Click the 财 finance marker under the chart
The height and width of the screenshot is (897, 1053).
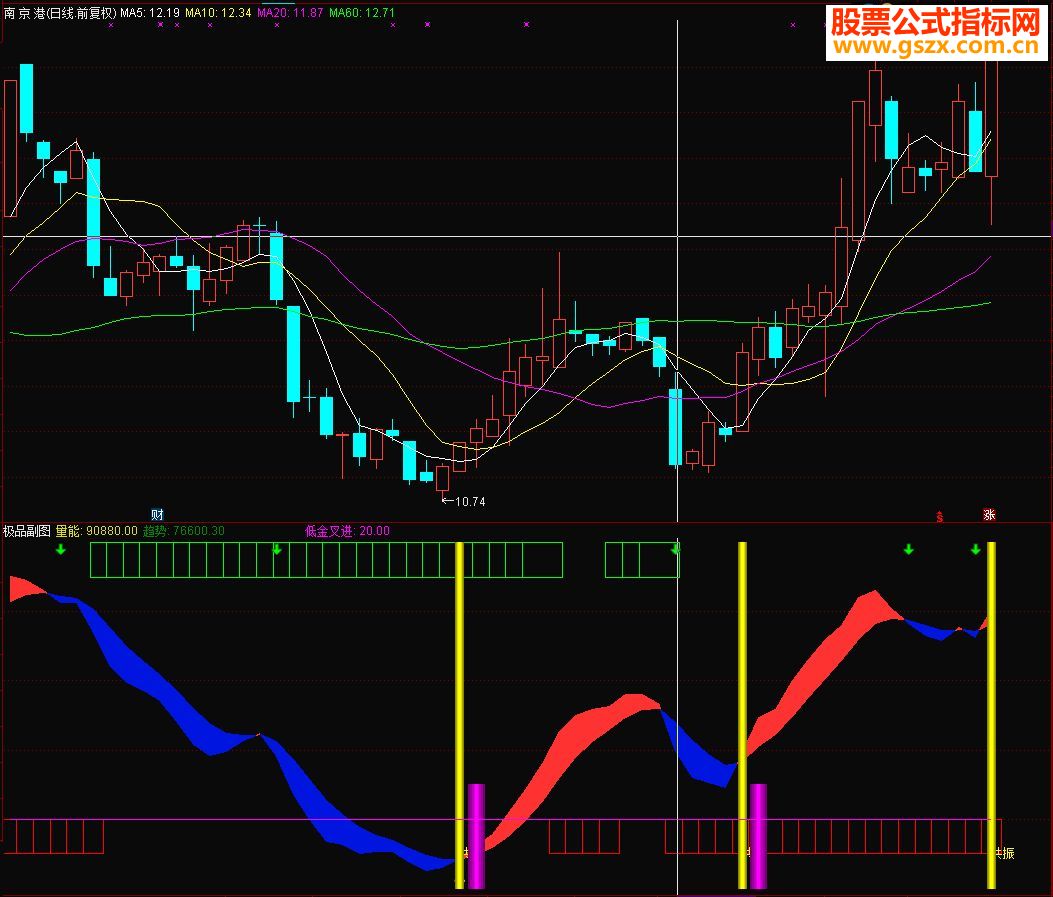[157, 515]
